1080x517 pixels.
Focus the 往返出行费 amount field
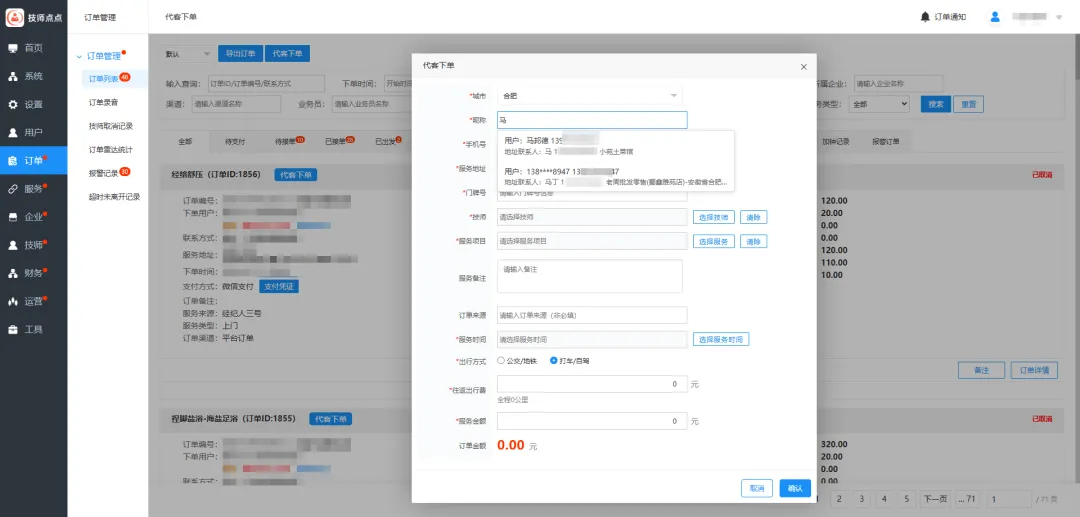coord(592,384)
